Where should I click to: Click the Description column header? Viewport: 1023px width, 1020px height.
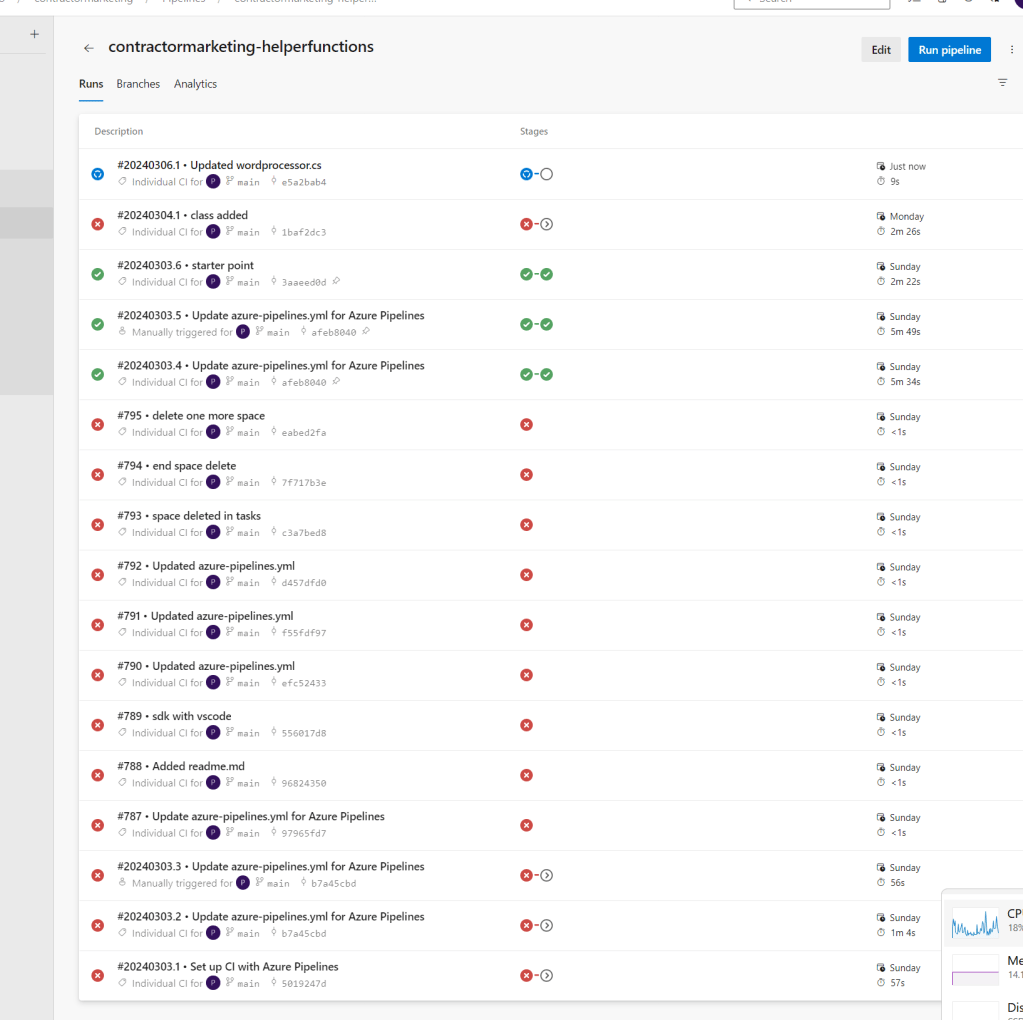pos(118,131)
